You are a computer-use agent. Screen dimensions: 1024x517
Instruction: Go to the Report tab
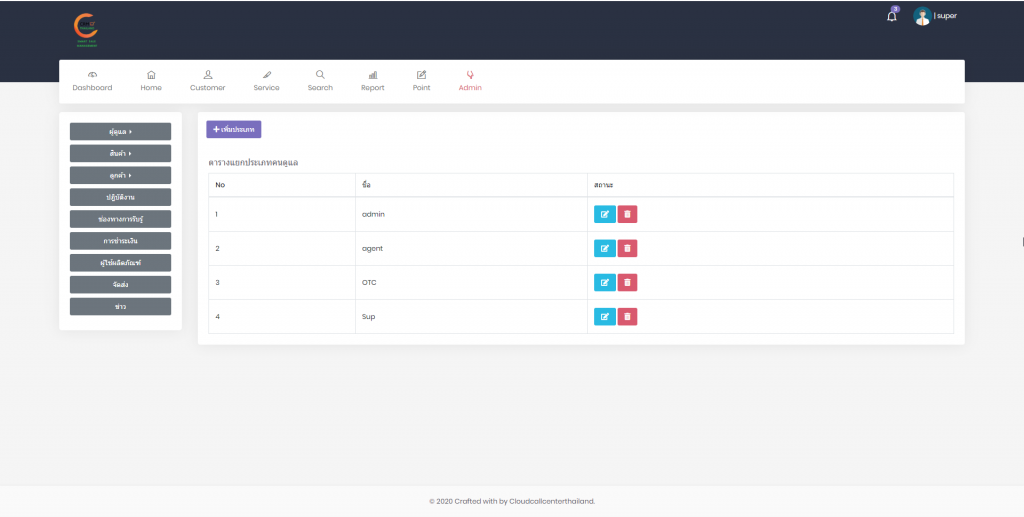[x=372, y=81]
